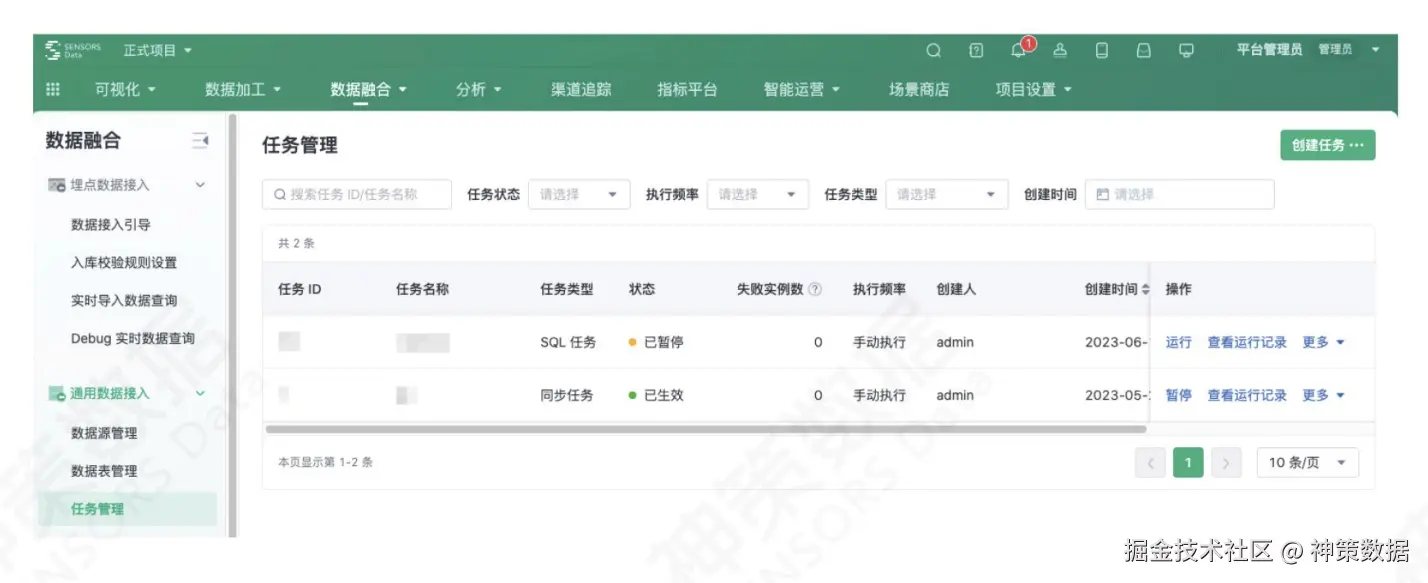Image resolution: width=1428 pixels, height=583 pixels.
Task: Click the sidebar vertical scrollbar
Action: coord(233,325)
